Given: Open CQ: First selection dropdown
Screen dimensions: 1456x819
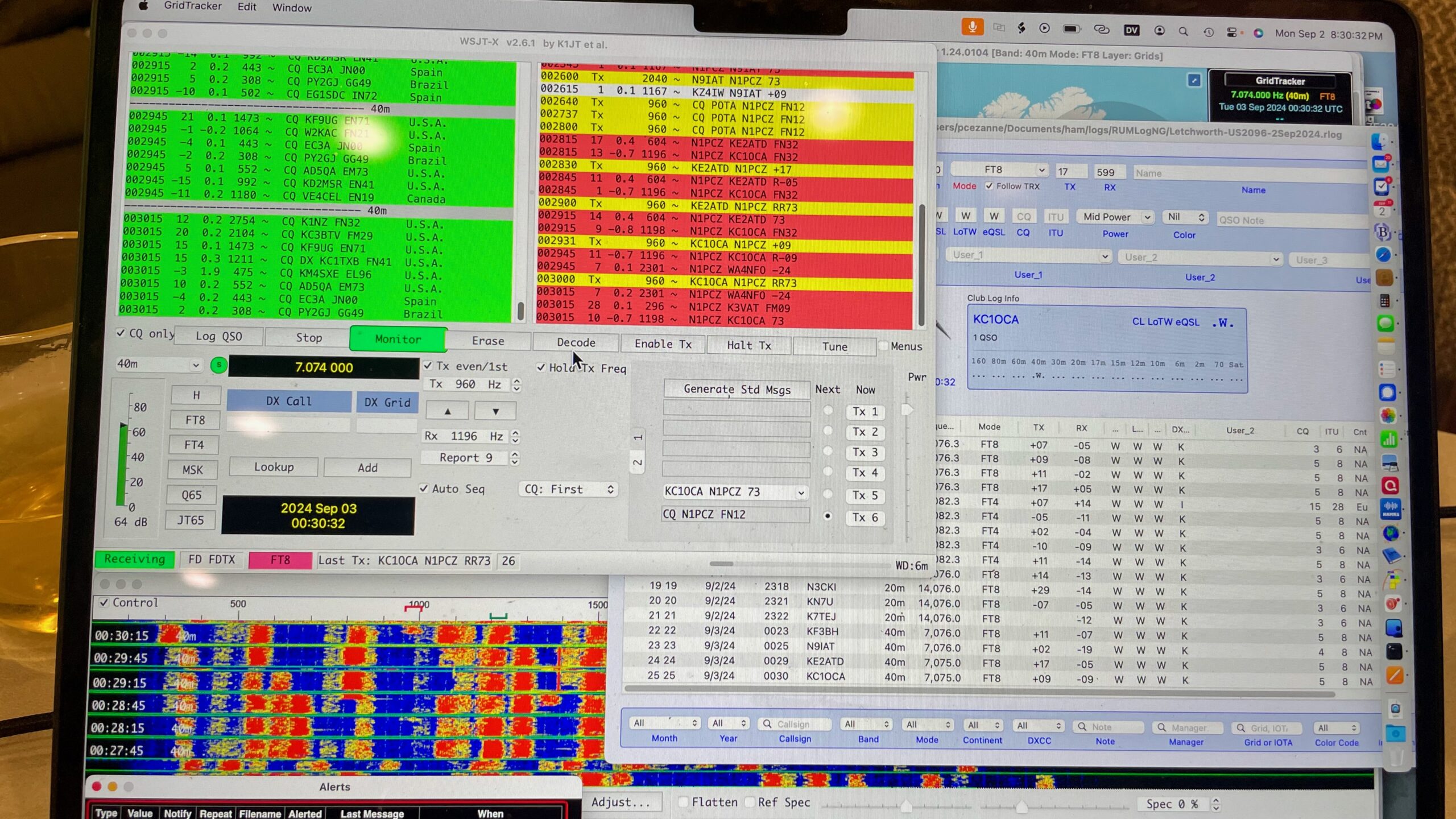Looking at the screenshot, I should (569, 489).
